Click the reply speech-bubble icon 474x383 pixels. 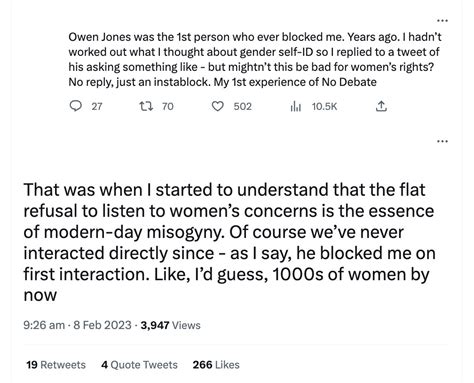[x=76, y=106]
